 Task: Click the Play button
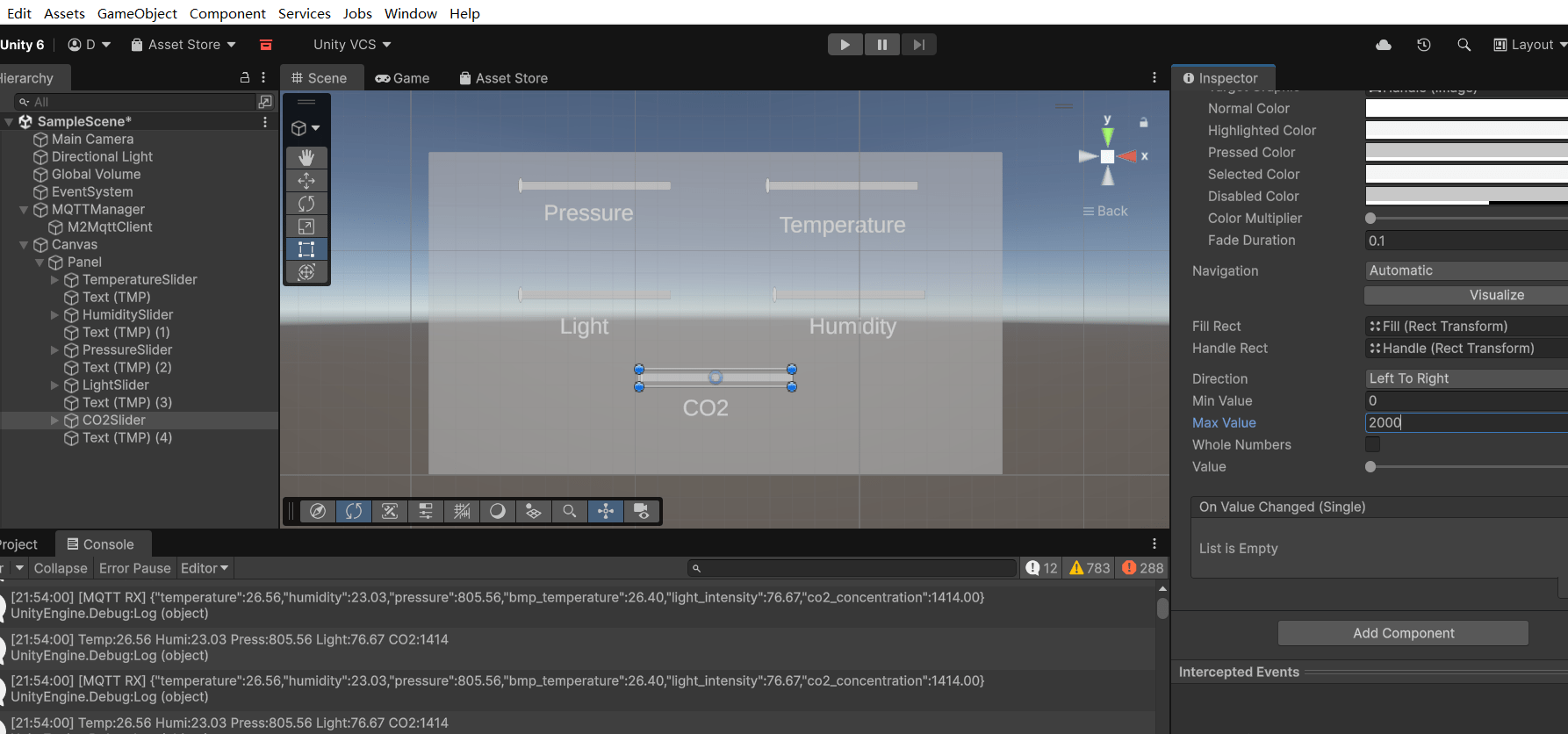click(x=845, y=45)
